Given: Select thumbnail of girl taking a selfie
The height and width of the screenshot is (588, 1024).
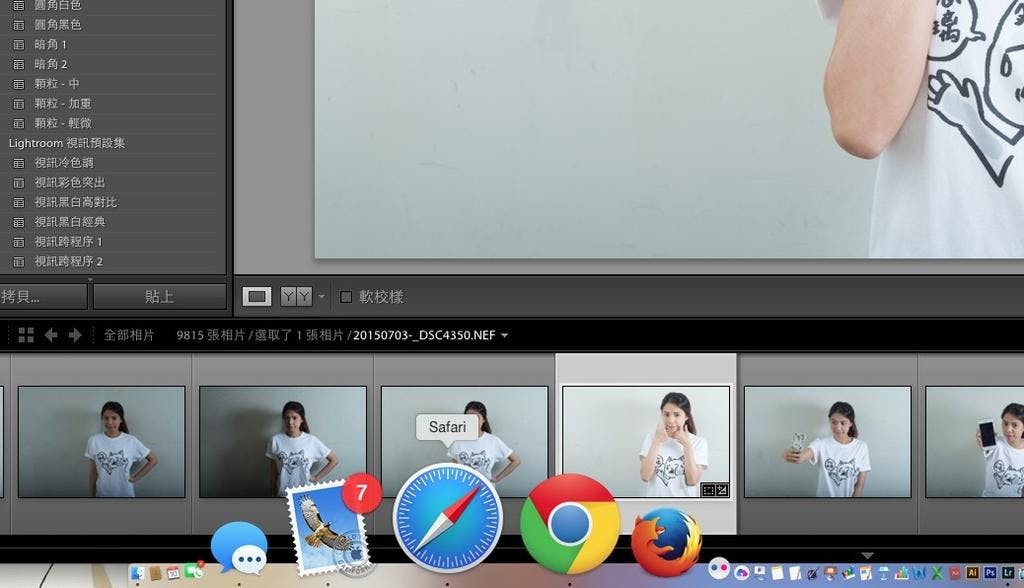Looking at the screenshot, I should 827,442.
